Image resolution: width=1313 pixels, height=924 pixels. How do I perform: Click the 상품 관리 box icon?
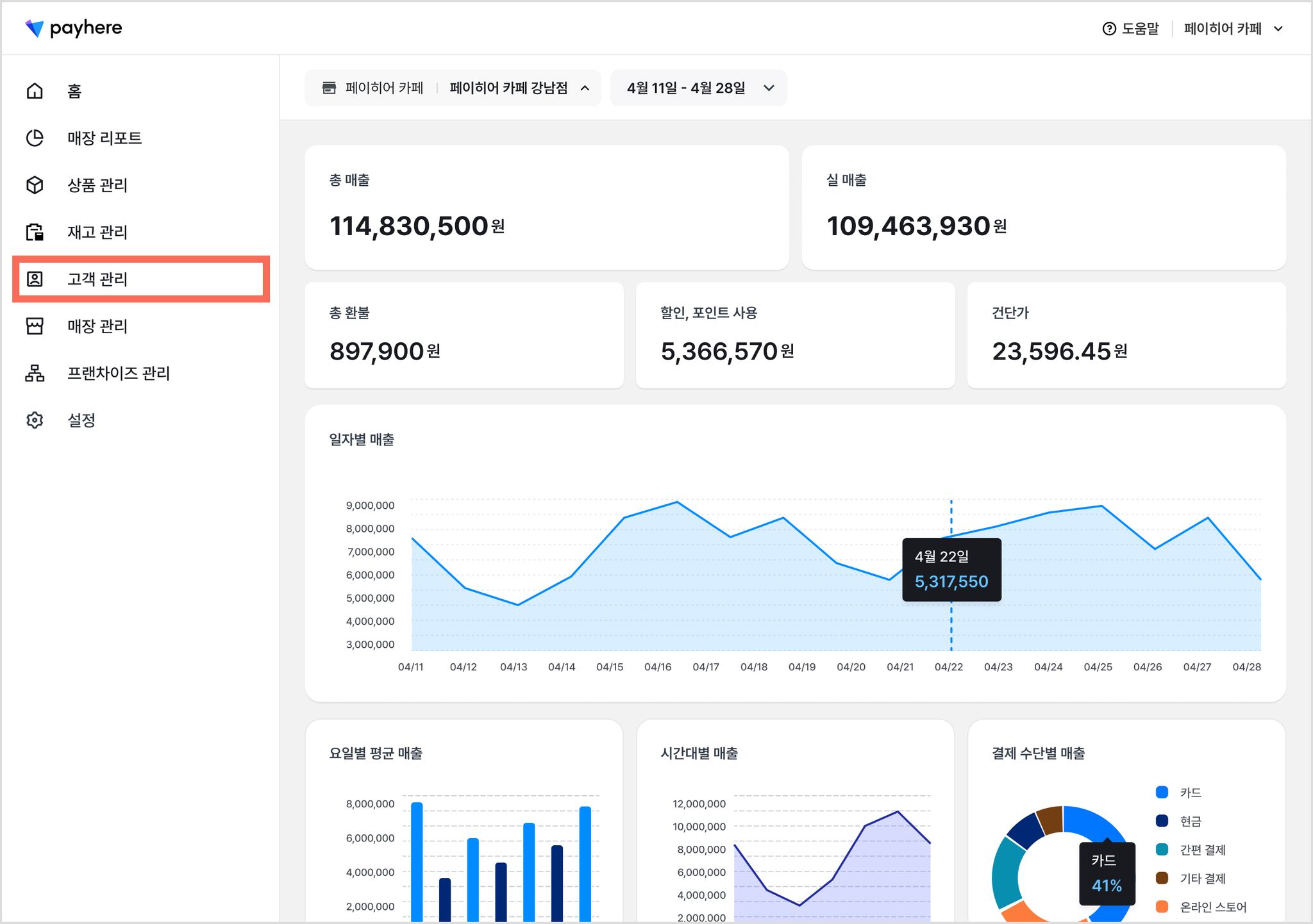[35, 185]
